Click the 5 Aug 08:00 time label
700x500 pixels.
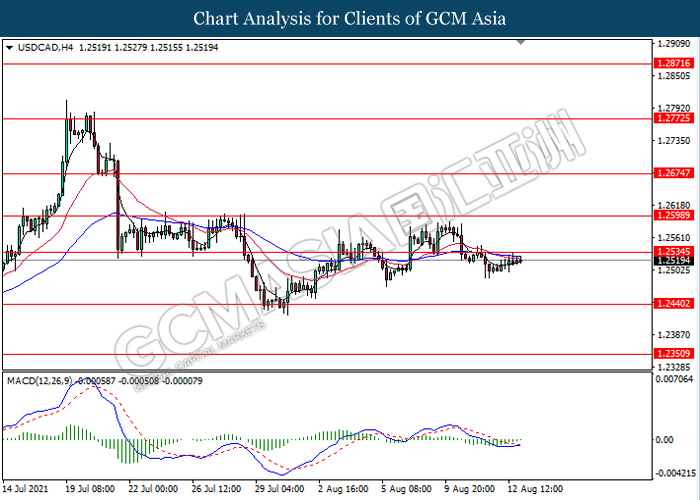click(x=407, y=489)
